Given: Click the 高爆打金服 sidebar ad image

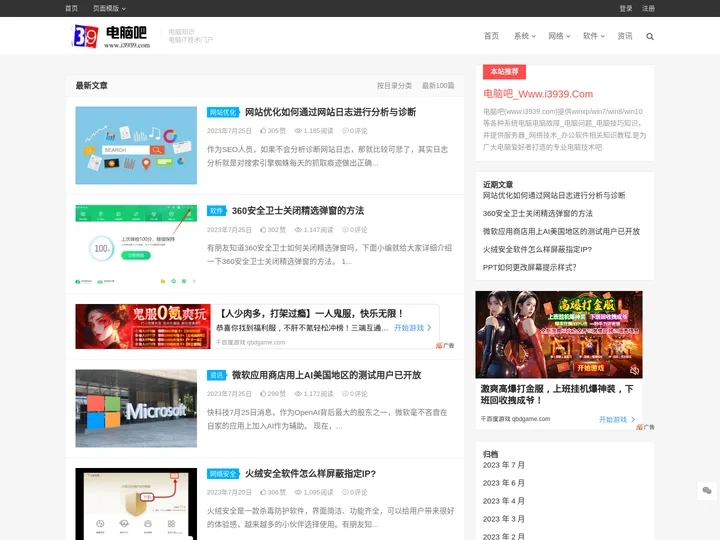Looking at the screenshot, I should (x=558, y=334).
